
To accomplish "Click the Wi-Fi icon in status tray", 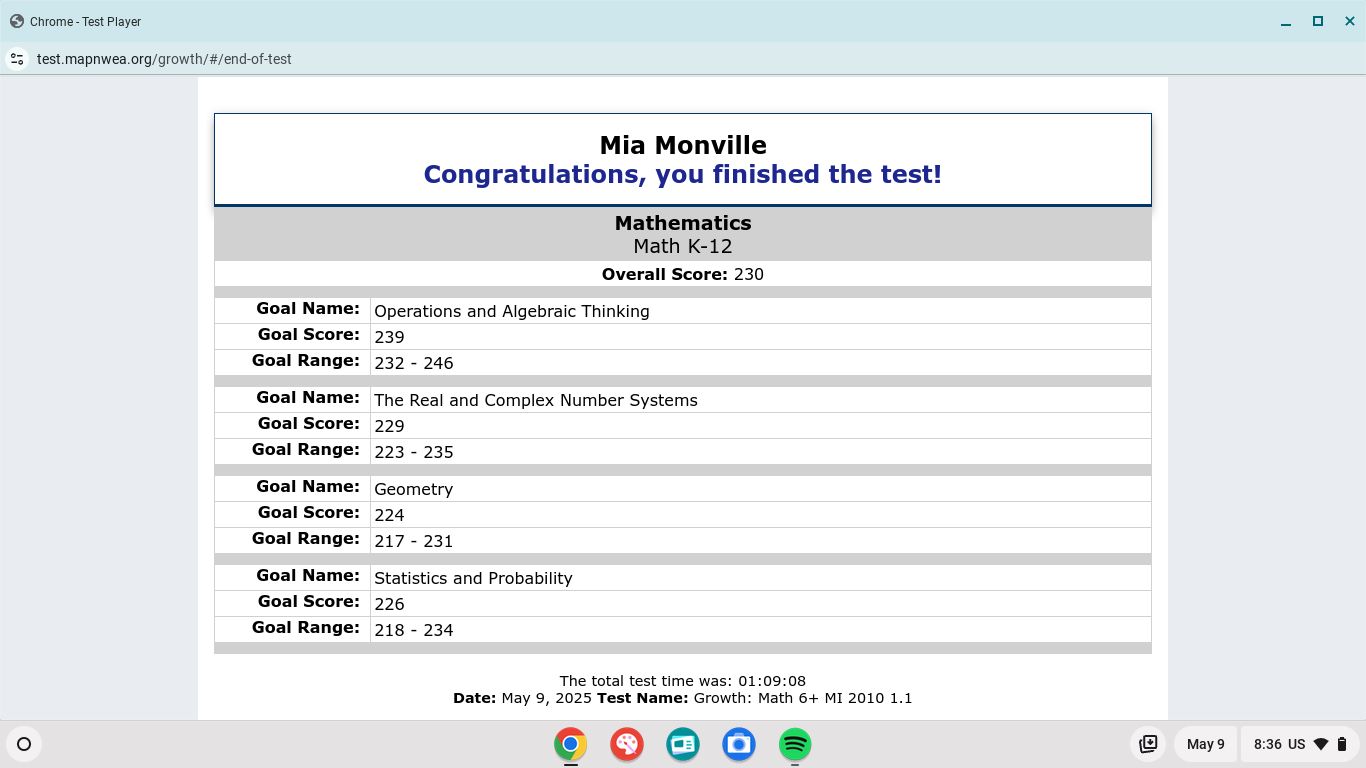I will (1320, 744).
